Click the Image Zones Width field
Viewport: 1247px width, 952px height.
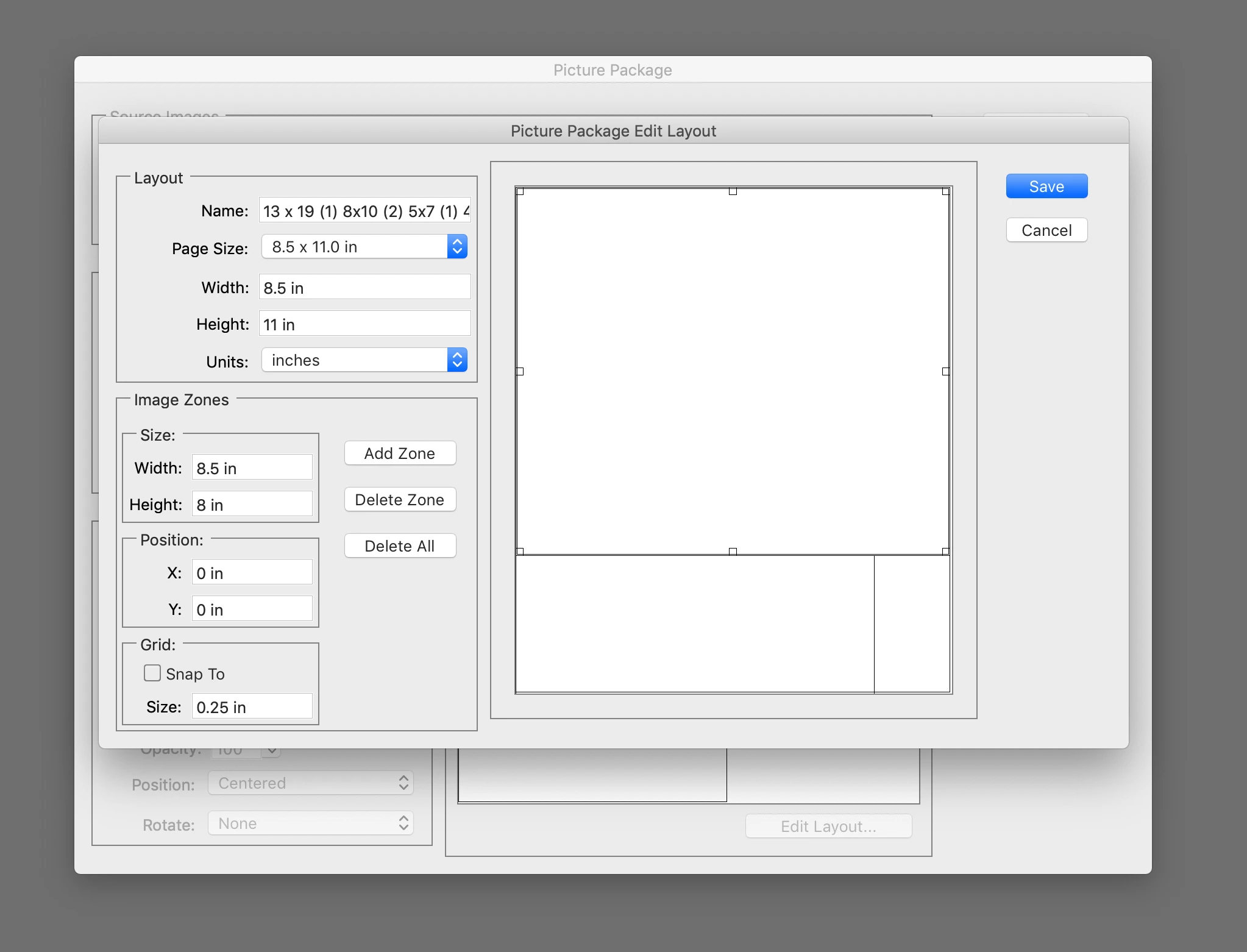(252, 468)
